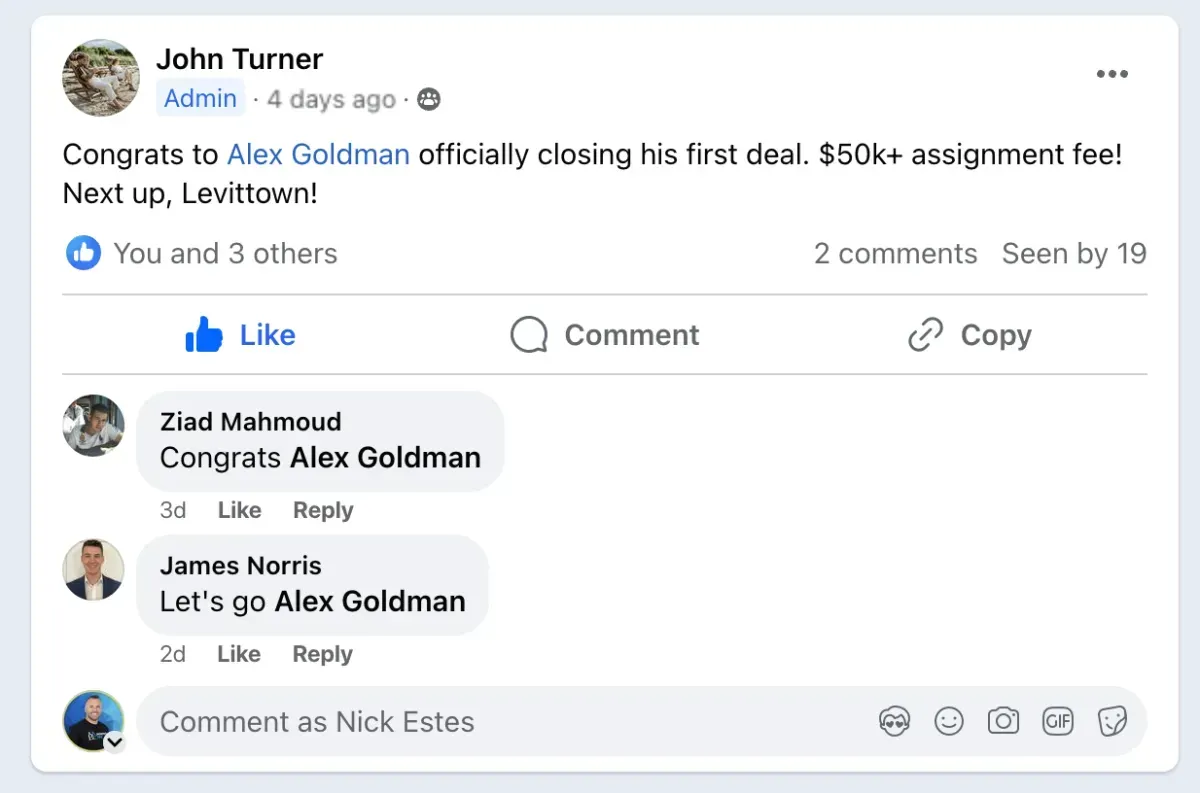This screenshot has height=793, width=1200.
Task: Click the blue like reaction icon
Action: (84, 253)
